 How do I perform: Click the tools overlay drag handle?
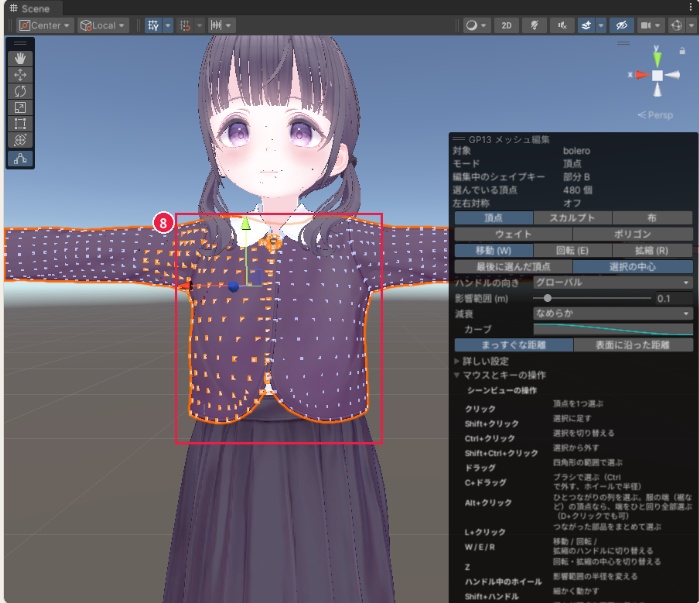(20, 44)
